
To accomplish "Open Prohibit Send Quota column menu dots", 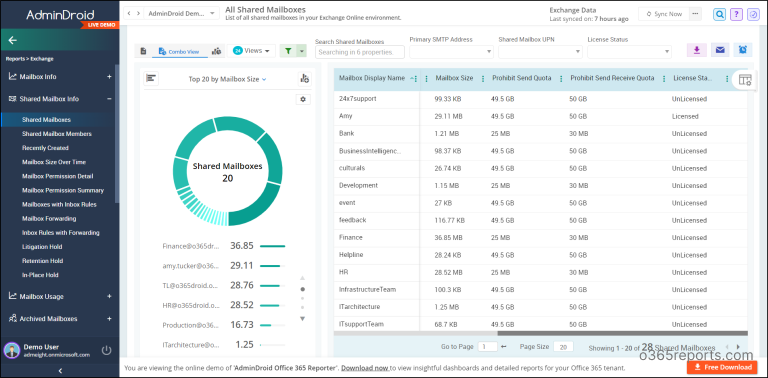I will click(561, 79).
